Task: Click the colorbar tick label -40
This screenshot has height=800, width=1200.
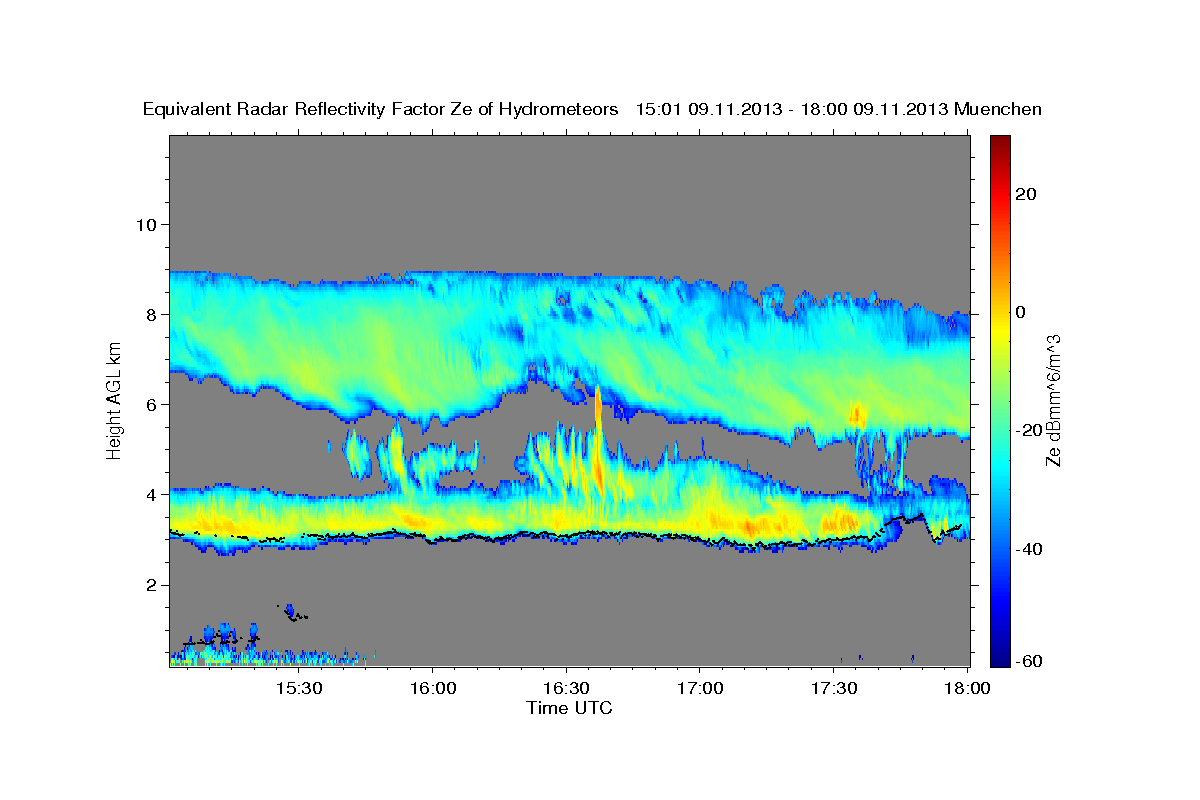Action: [x=1028, y=549]
